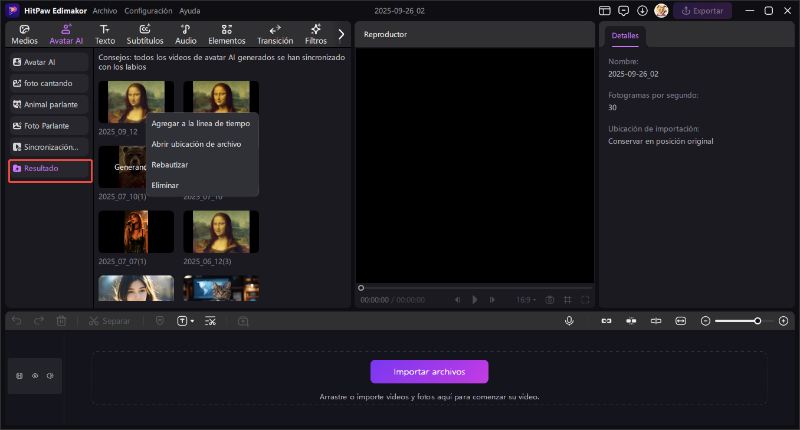Switch to the Detalles tab
Screen dimensions: 800x430
click(x=625, y=36)
